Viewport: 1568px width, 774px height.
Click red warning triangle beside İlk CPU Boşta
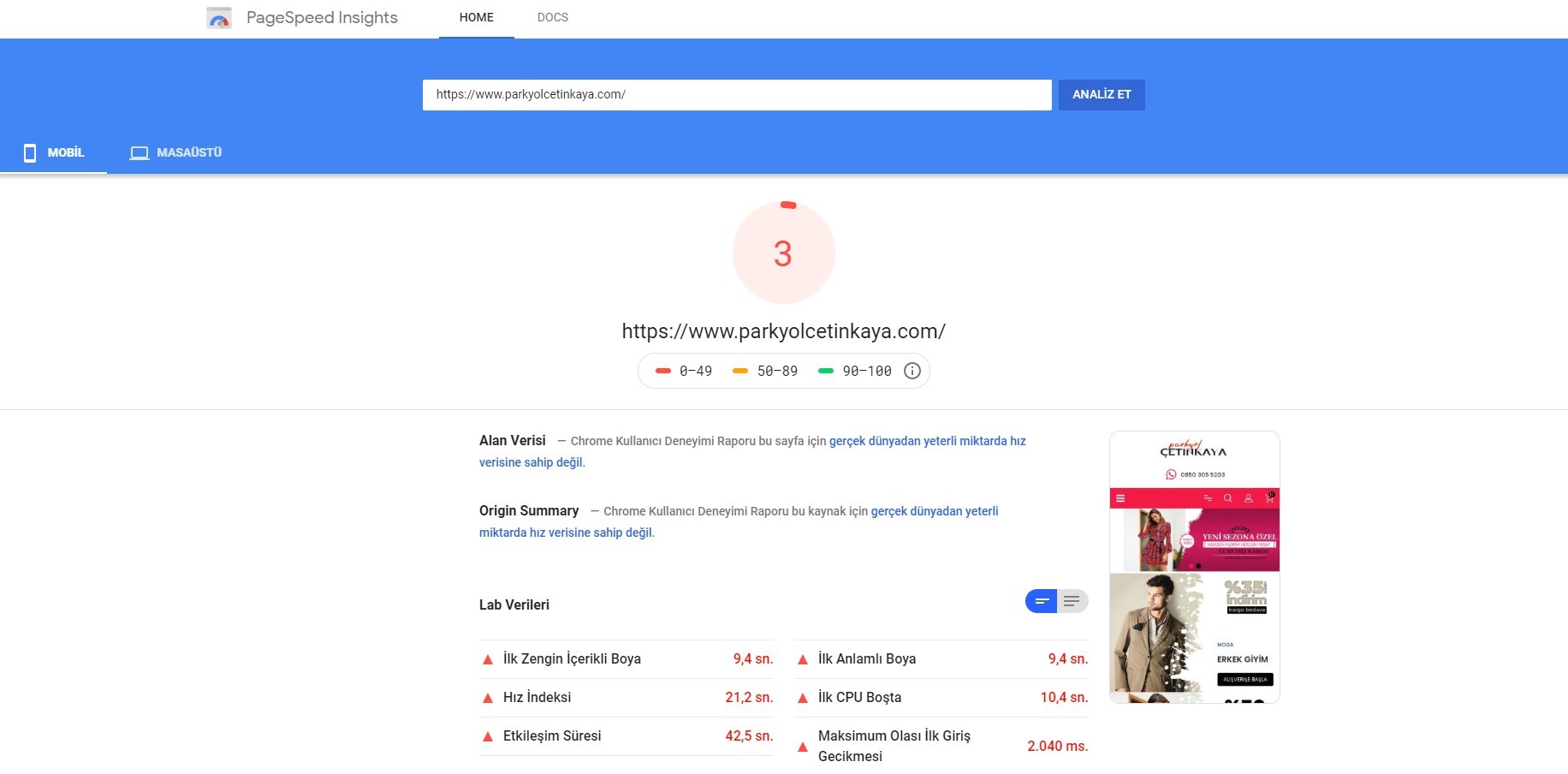click(803, 698)
